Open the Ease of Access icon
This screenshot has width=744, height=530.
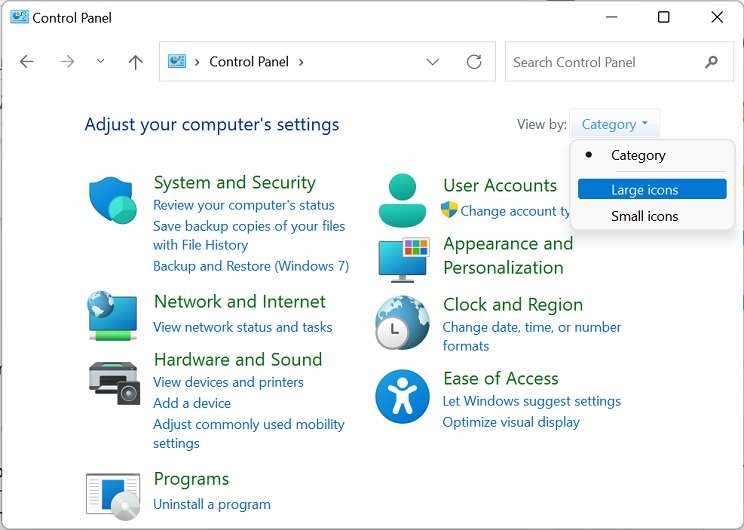click(x=402, y=396)
